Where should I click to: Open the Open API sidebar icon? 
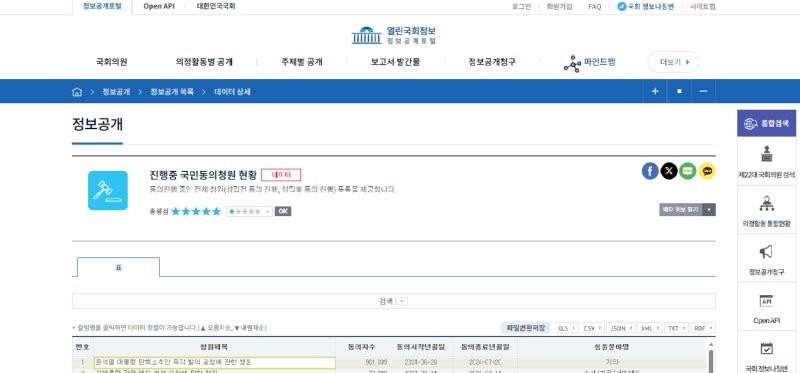(766, 301)
